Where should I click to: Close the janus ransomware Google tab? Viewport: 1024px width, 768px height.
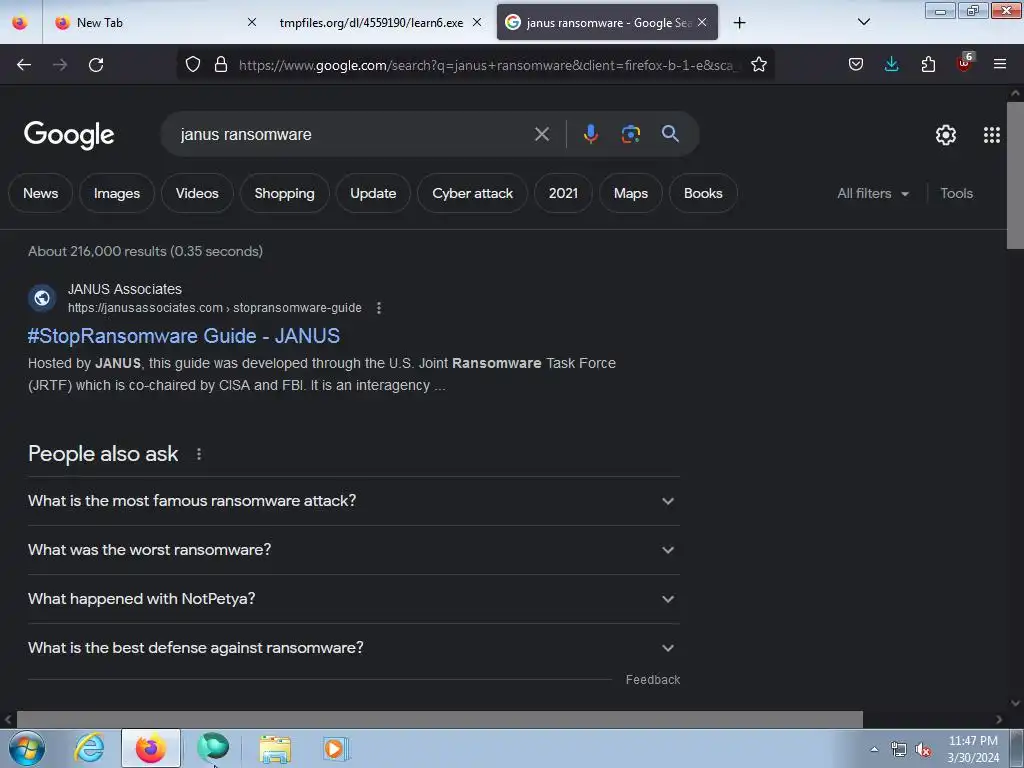(702, 22)
